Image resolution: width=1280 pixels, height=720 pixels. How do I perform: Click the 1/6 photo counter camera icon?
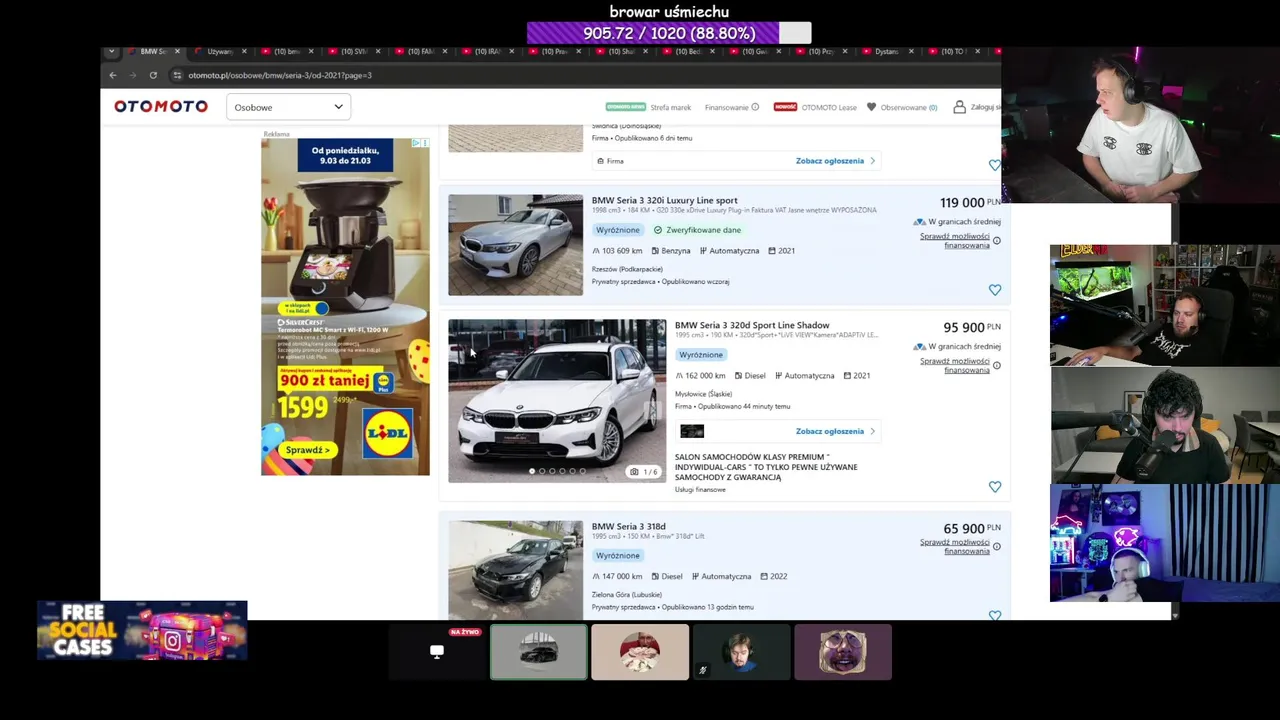tap(634, 472)
